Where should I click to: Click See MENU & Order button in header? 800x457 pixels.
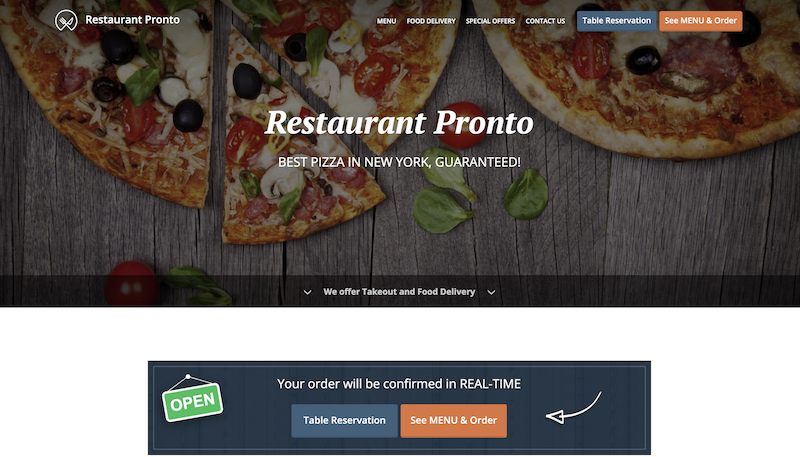pyautogui.click(x=701, y=21)
